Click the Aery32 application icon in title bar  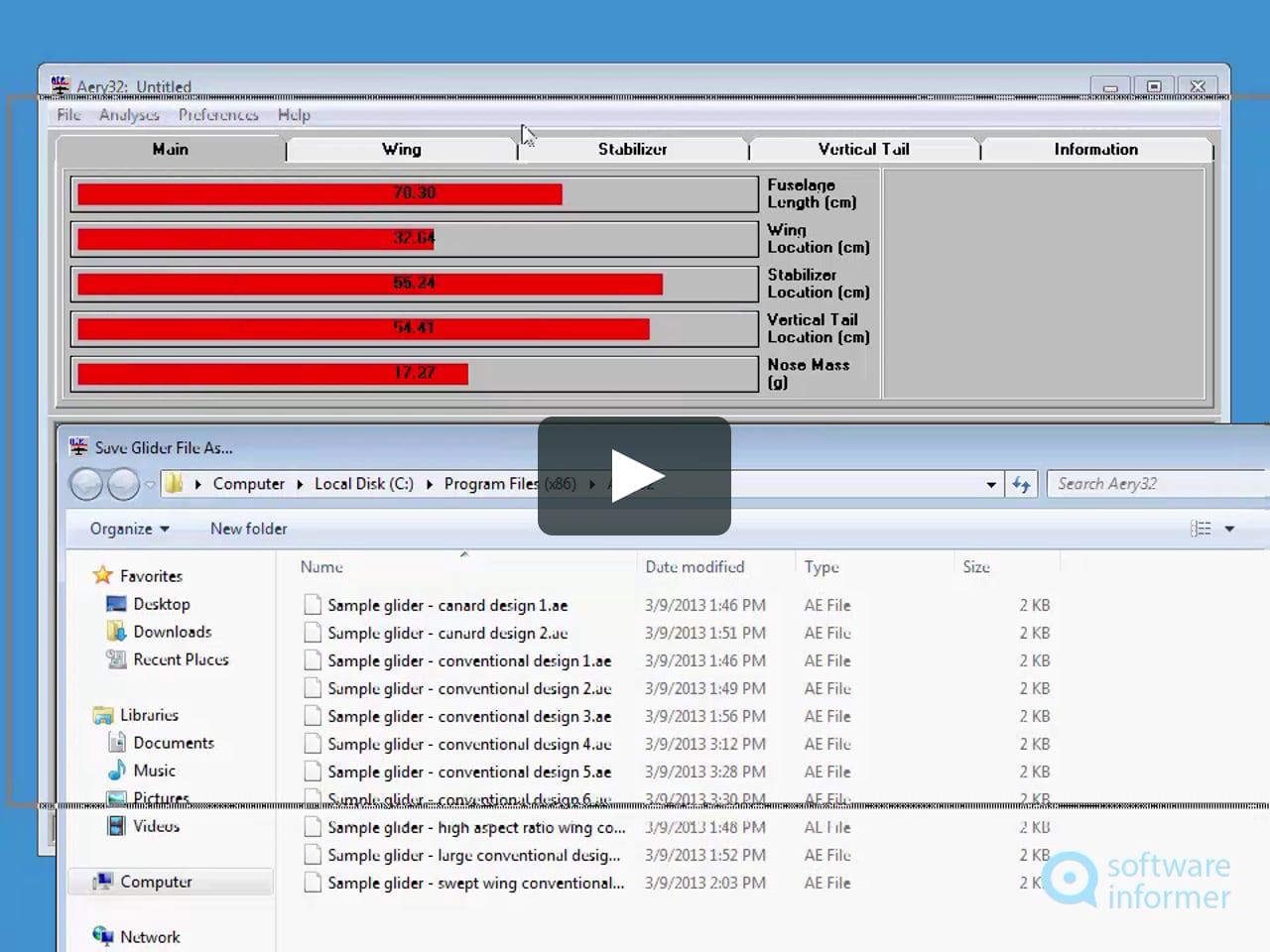(61, 86)
